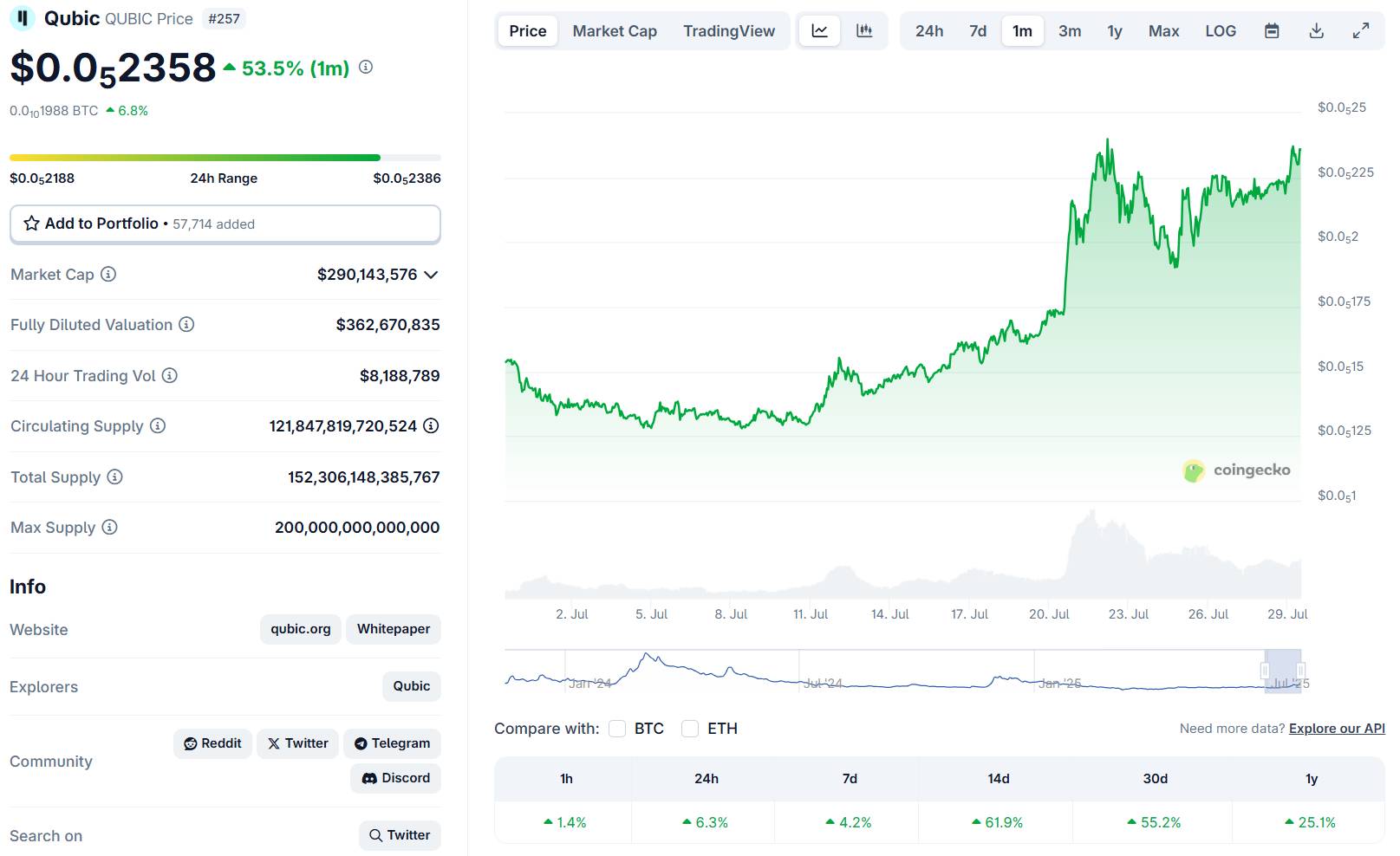Open qubic.org website link
Screen dimensions: 1400x856
click(x=301, y=629)
